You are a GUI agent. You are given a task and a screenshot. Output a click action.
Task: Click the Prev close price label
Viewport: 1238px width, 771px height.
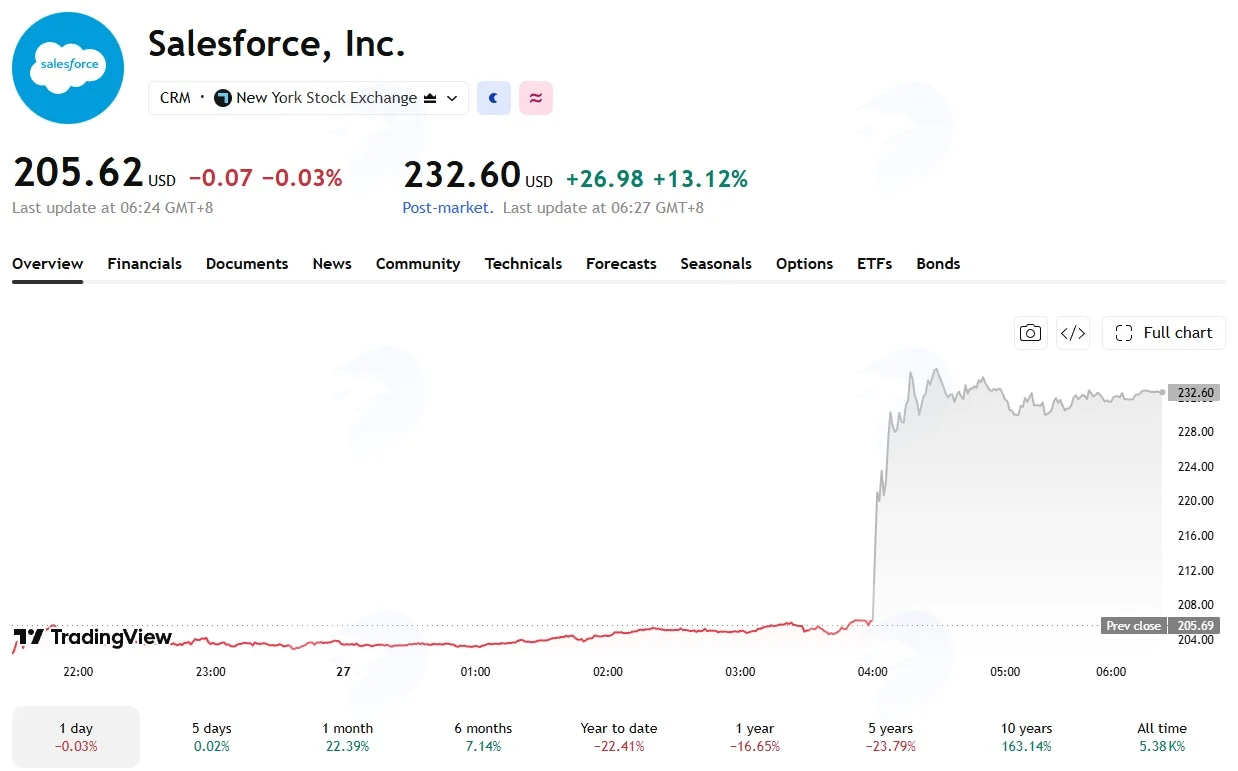(x=1133, y=626)
